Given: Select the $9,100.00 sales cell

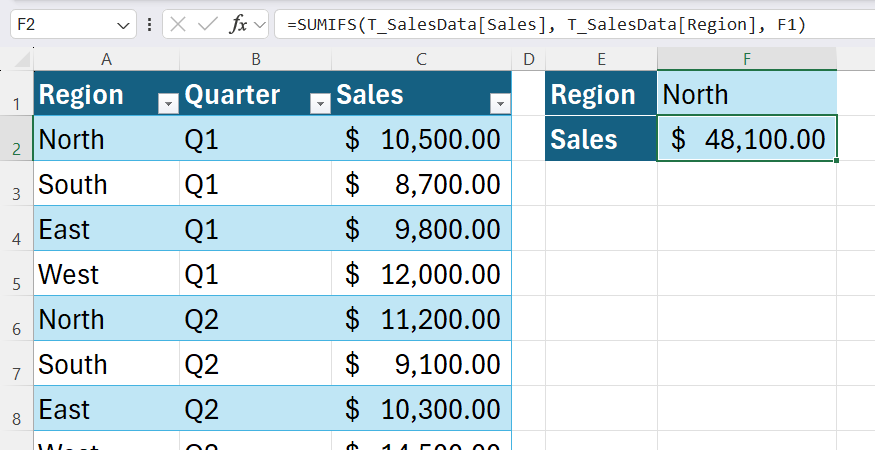Looking at the screenshot, I should [421, 363].
